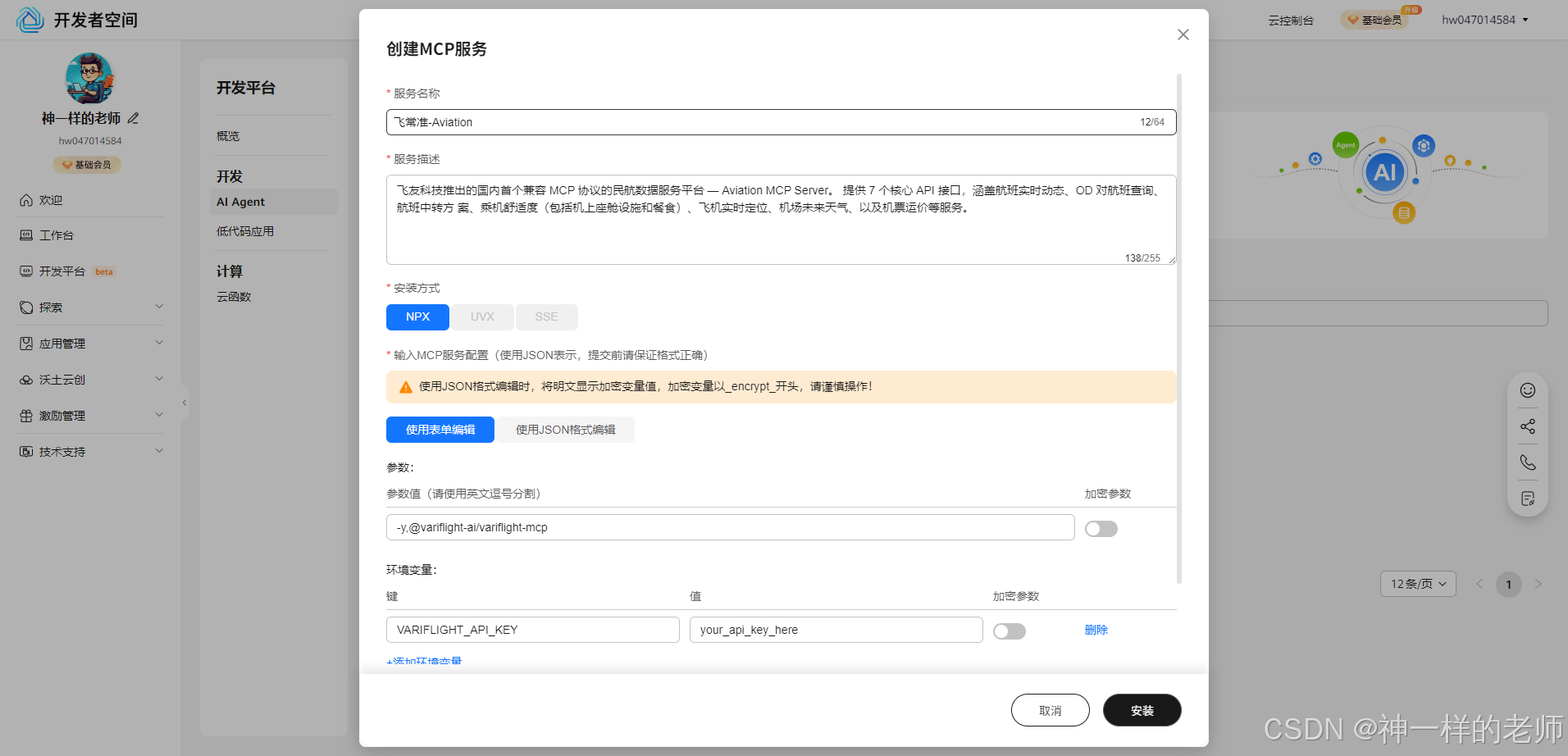Click the 开发者空间 logo icon
Image resolution: width=1568 pixels, height=756 pixels.
tap(30, 20)
